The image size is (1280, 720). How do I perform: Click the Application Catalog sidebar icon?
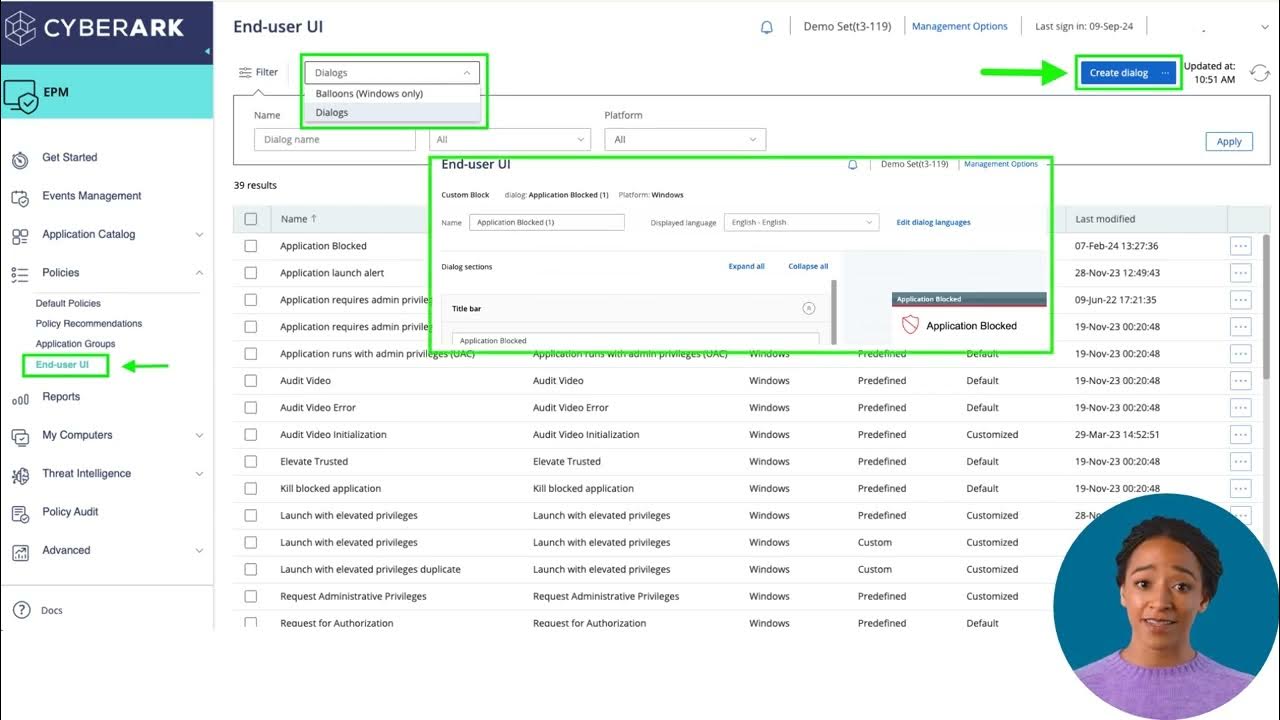[20, 237]
